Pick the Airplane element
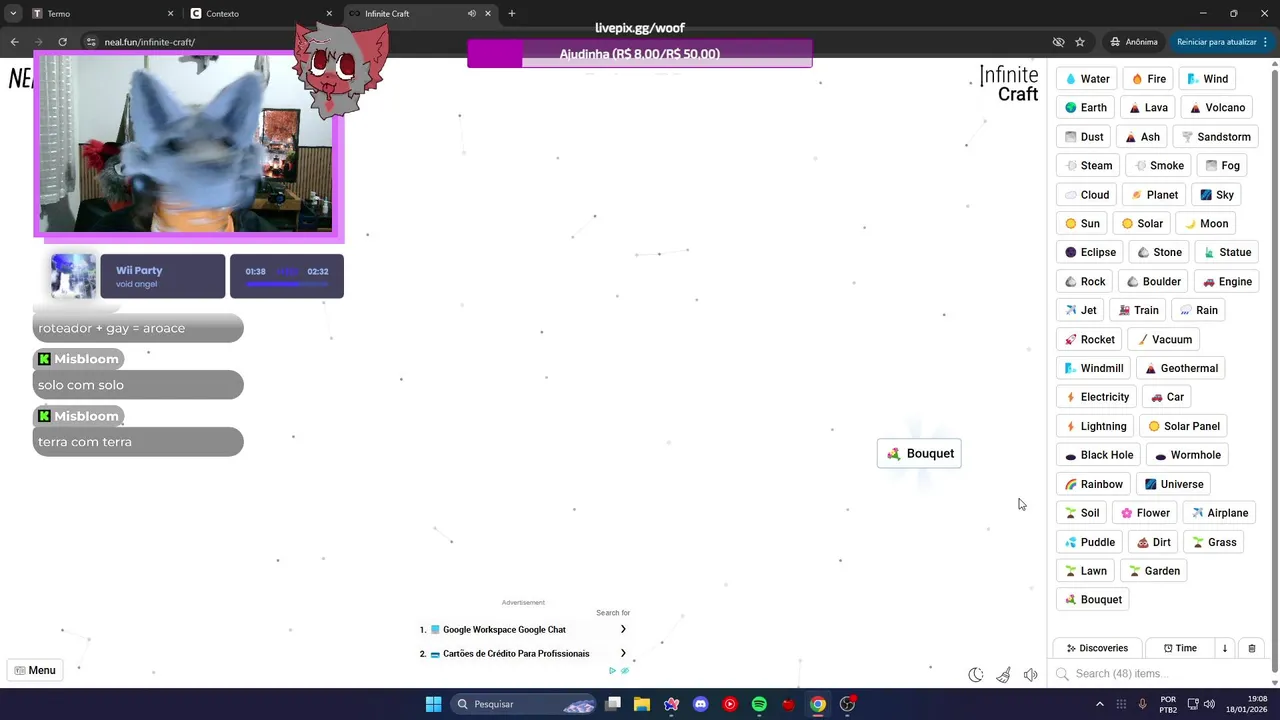Image resolution: width=1280 pixels, height=720 pixels. [1219, 513]
